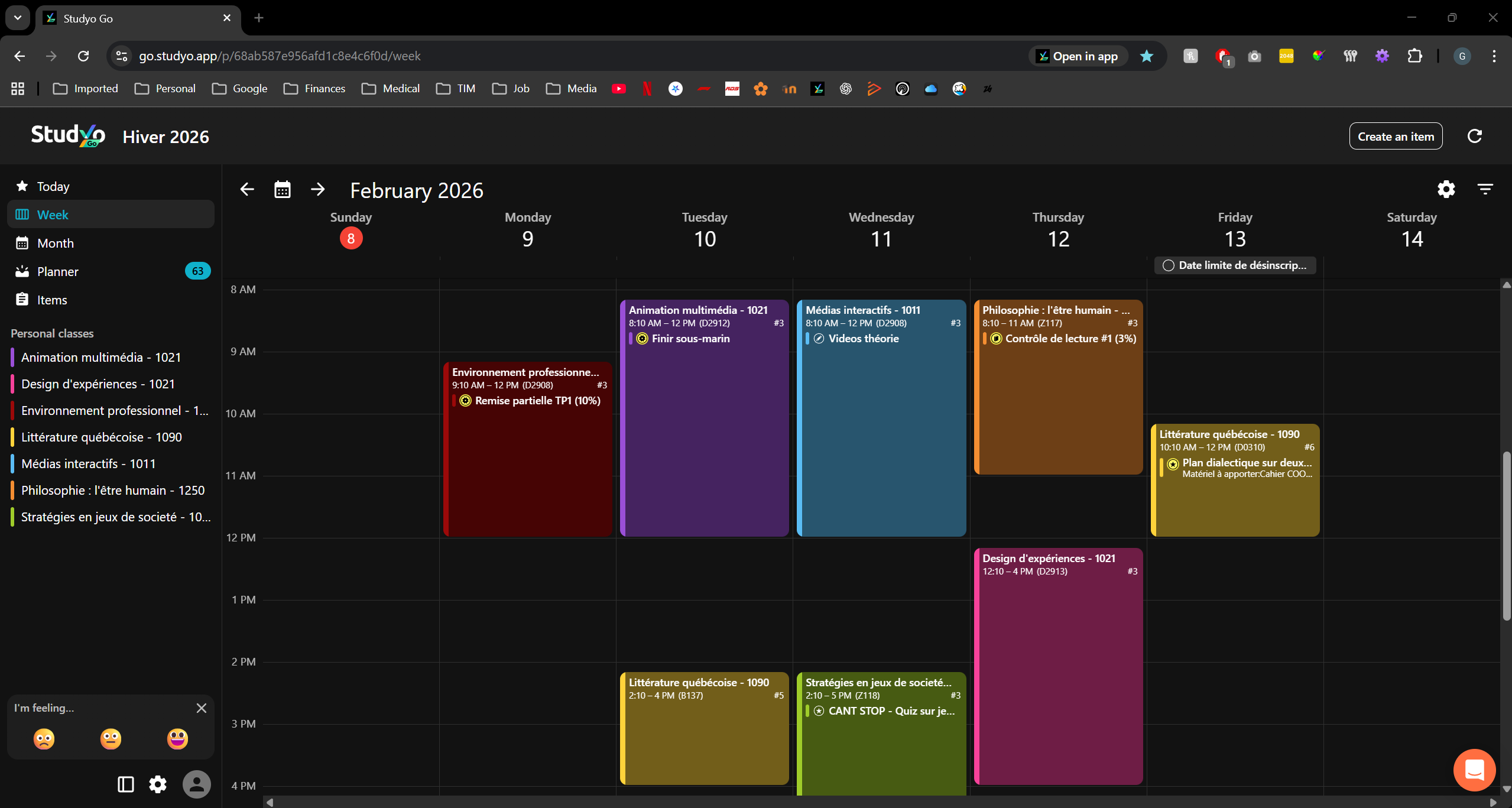Open the orange chat support bubble
Image resolution: width=1512 pixels, height=808 pixels.
point(1474,770)
